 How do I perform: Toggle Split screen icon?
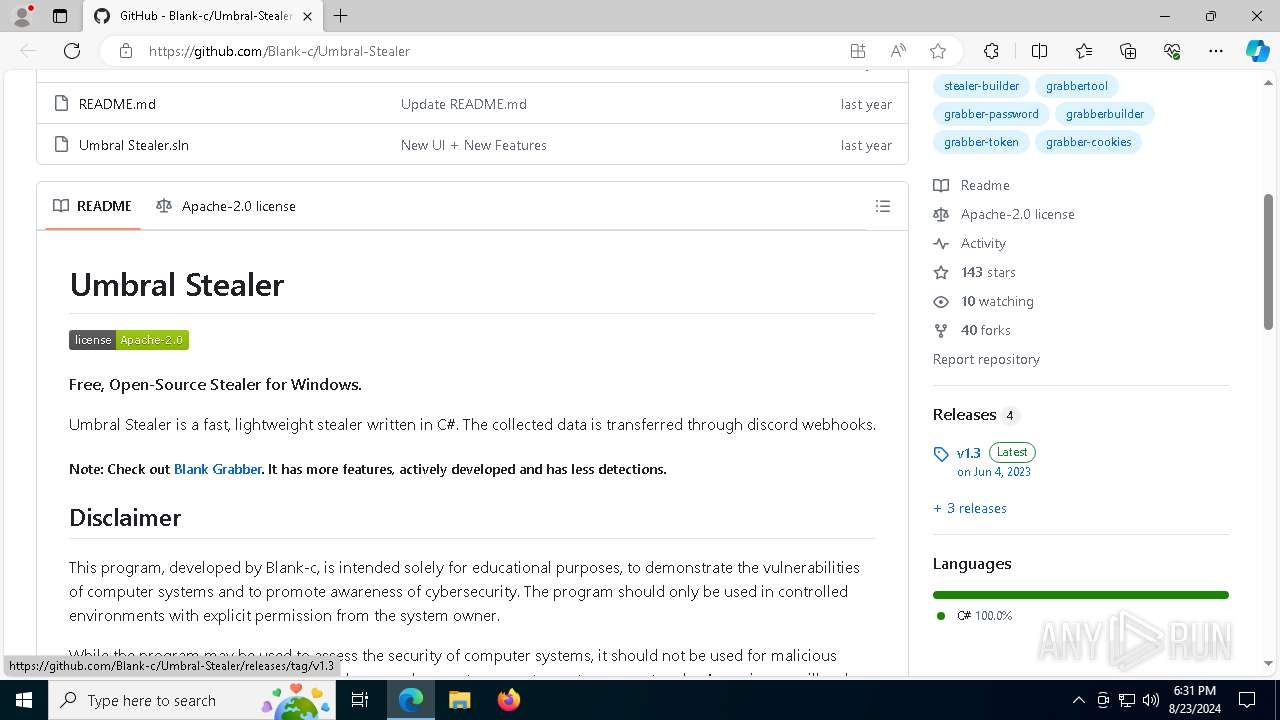coord(1039,51)
